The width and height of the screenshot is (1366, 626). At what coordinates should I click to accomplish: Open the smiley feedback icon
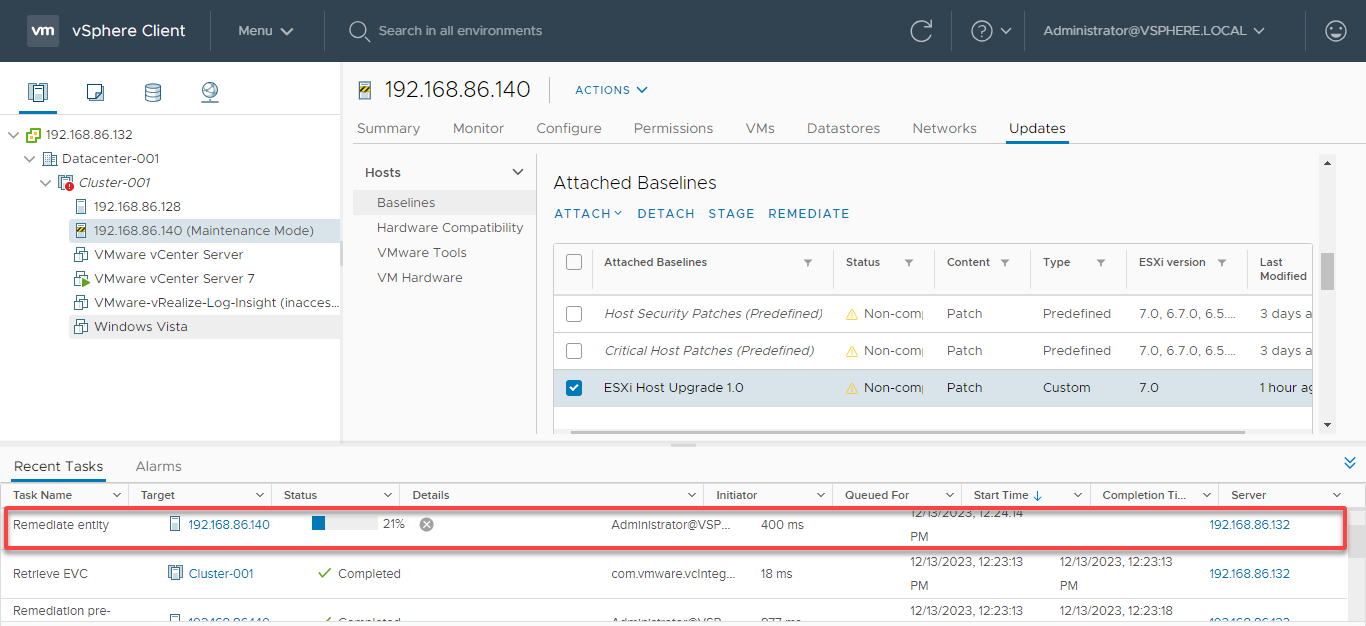click(x=1336, y=31)
